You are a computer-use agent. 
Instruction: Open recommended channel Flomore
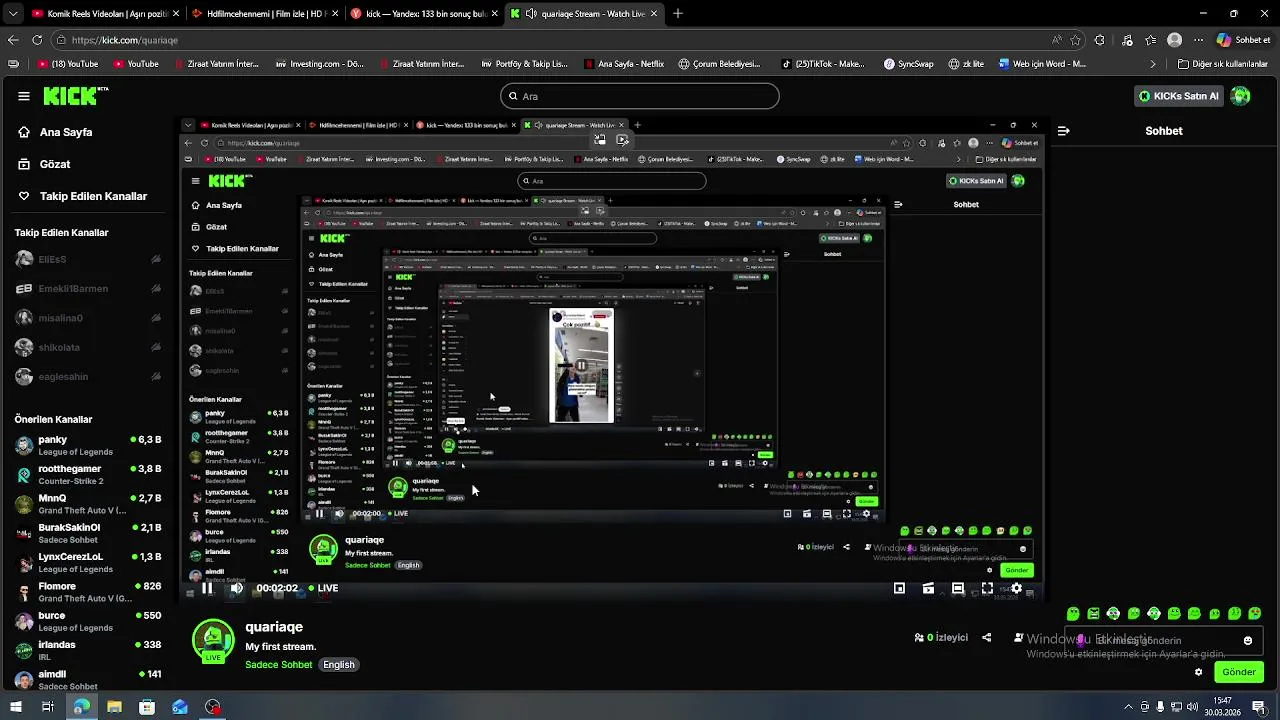point(88,592)
